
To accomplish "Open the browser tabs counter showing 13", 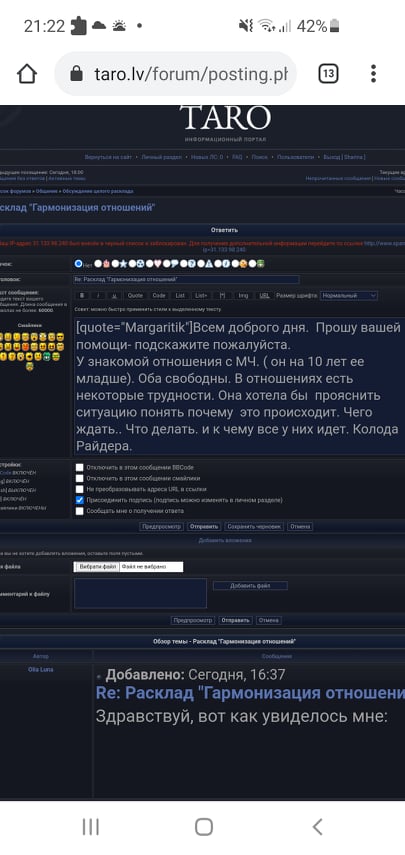I will (328, 74).
